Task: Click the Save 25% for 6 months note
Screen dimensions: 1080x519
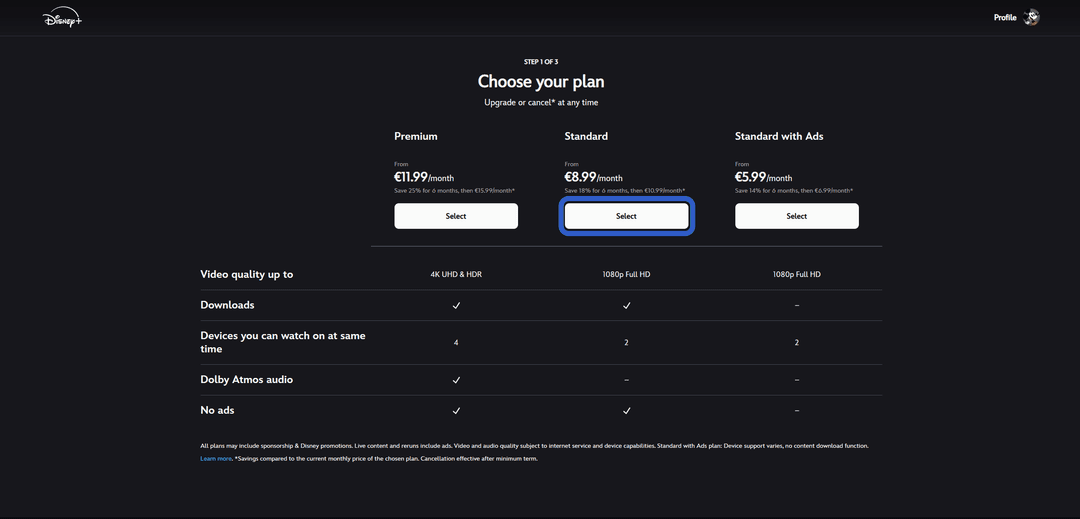Action: click(x=455, y=191)
